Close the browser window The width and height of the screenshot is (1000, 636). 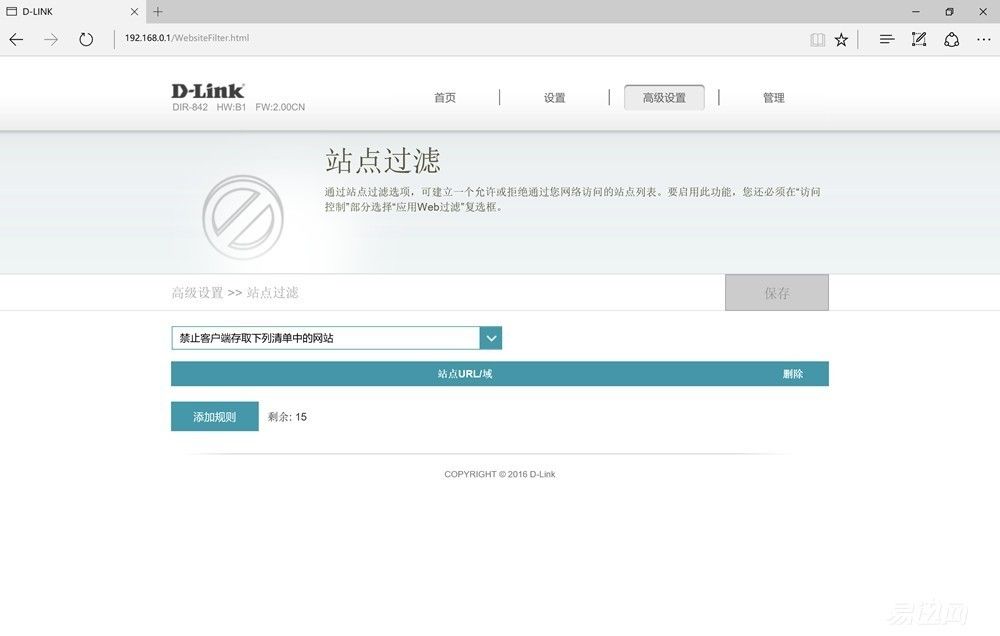pyautogui.click(x=983, y=11)
